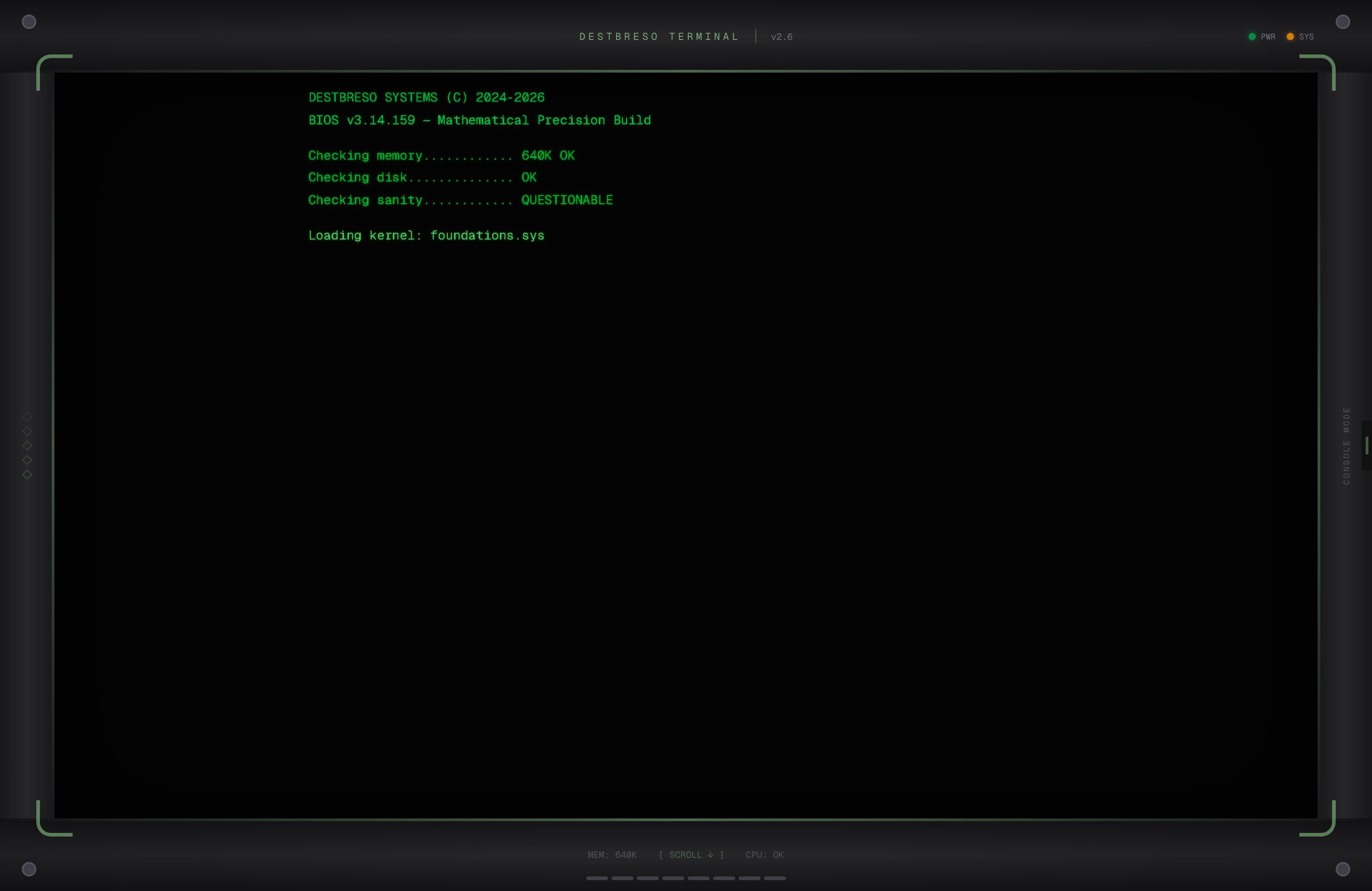This screenshot has width=1372, height=891.
Task: Click the QUESTIONABLE sanity check result
Action: point(567,200)
